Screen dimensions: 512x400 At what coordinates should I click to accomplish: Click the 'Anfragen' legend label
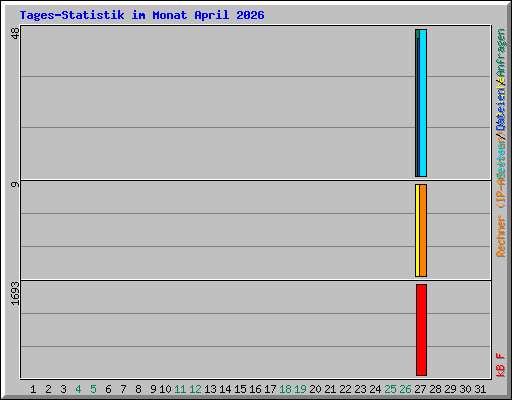(x=501, y=53)
